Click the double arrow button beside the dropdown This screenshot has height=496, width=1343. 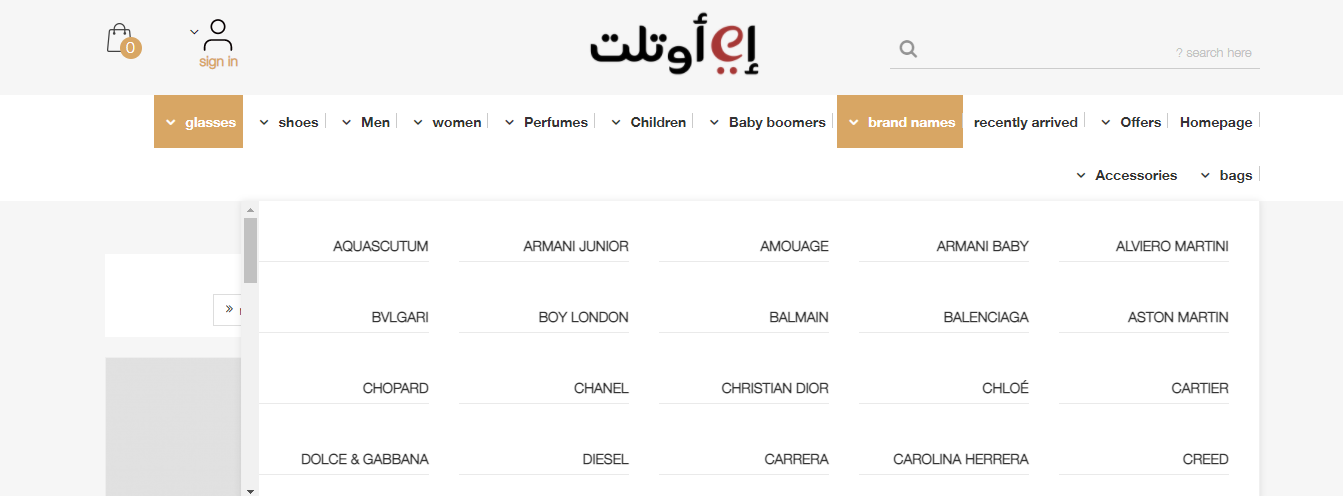(x=228, y=309)
